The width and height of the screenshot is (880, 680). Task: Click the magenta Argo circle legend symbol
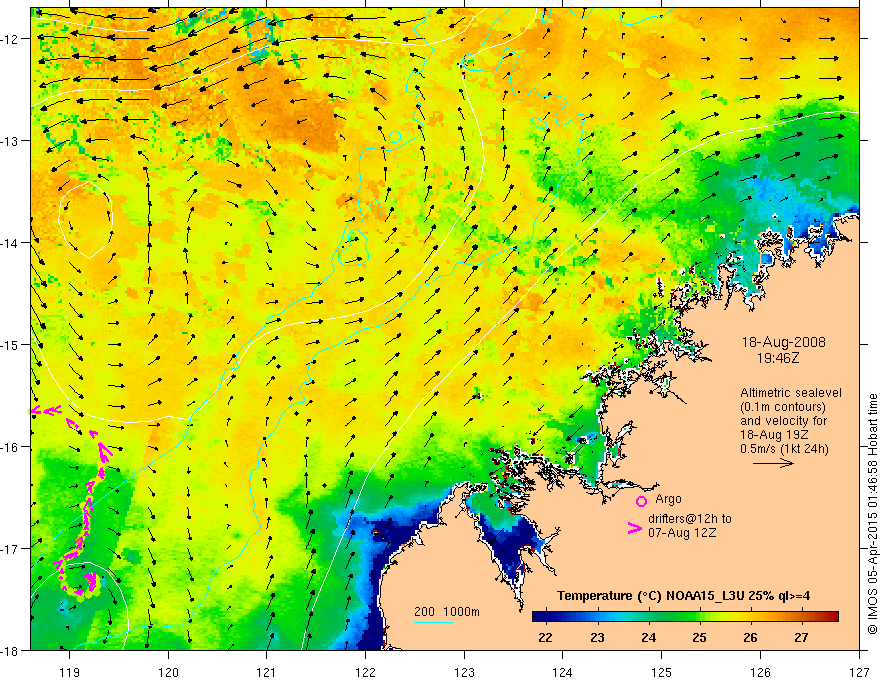(641, 501)
